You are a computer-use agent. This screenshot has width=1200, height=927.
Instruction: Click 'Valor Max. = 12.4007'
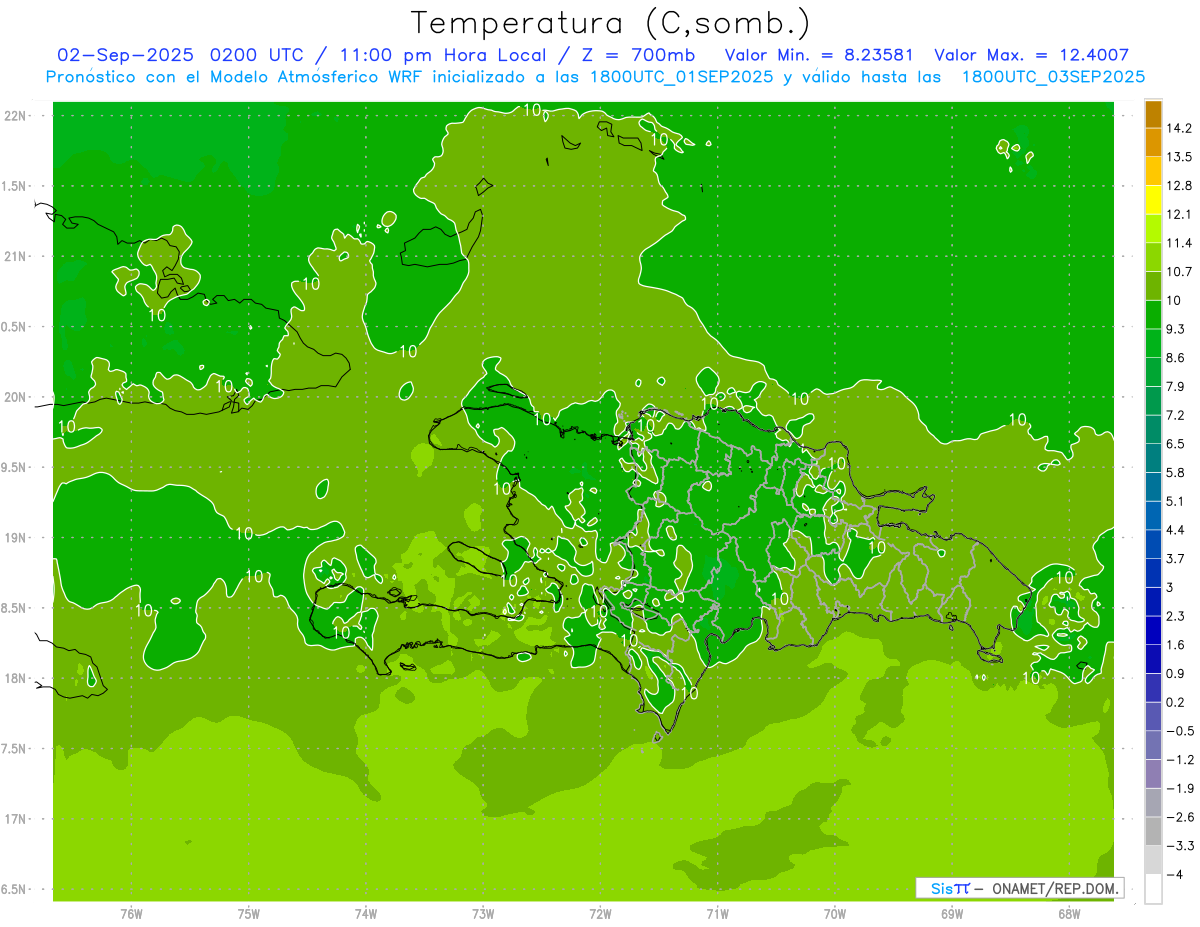1031,56
